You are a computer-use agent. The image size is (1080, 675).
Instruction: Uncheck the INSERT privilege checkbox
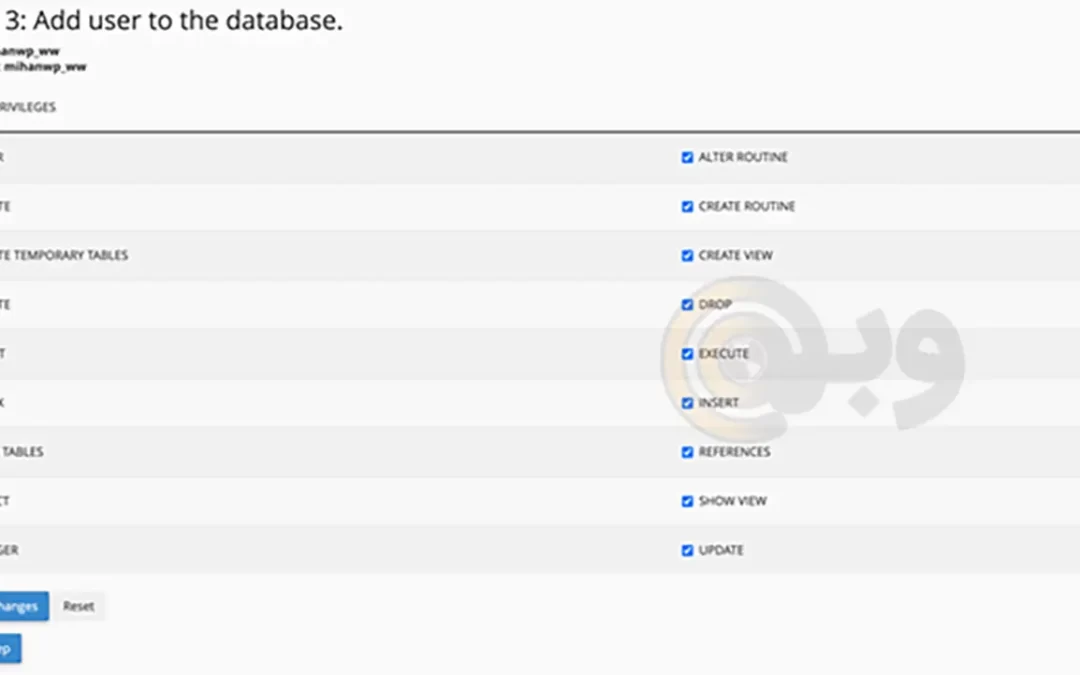pyautogui.click(x=687, y=403)
